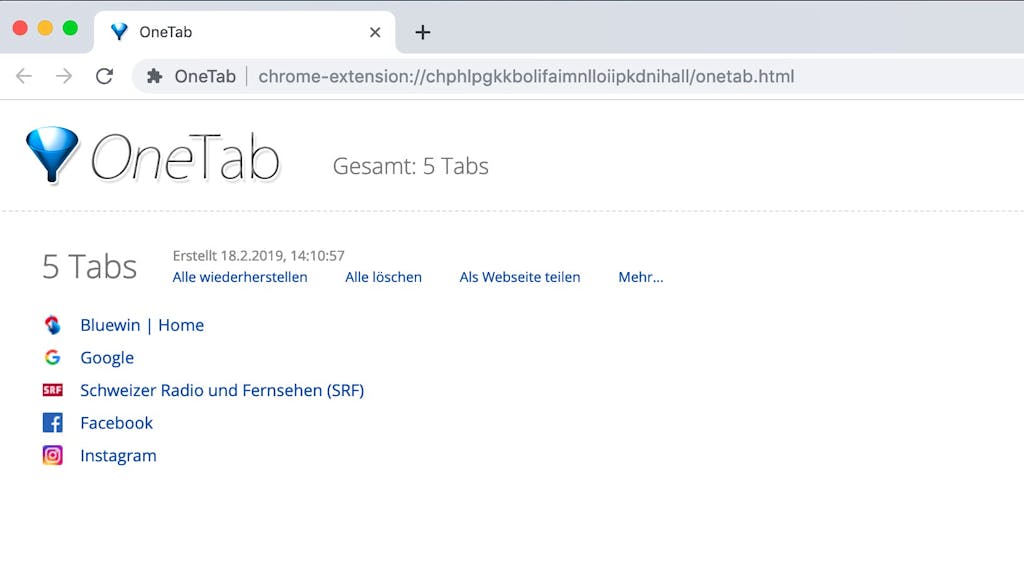Click the Gesamt: 5 Tabs text

(x=410, y=166)
